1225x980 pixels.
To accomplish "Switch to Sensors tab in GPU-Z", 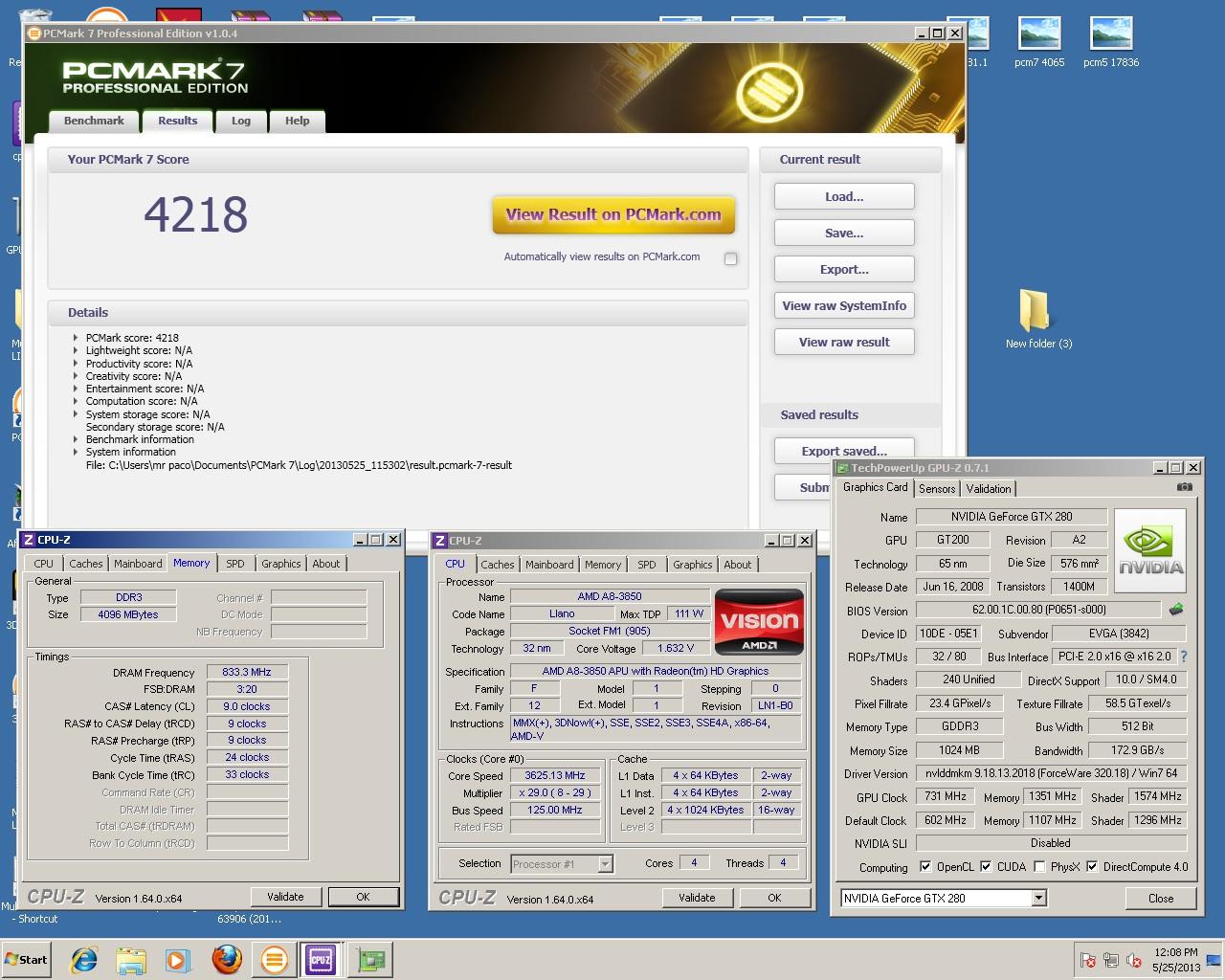I will click(x=937, y=488).
